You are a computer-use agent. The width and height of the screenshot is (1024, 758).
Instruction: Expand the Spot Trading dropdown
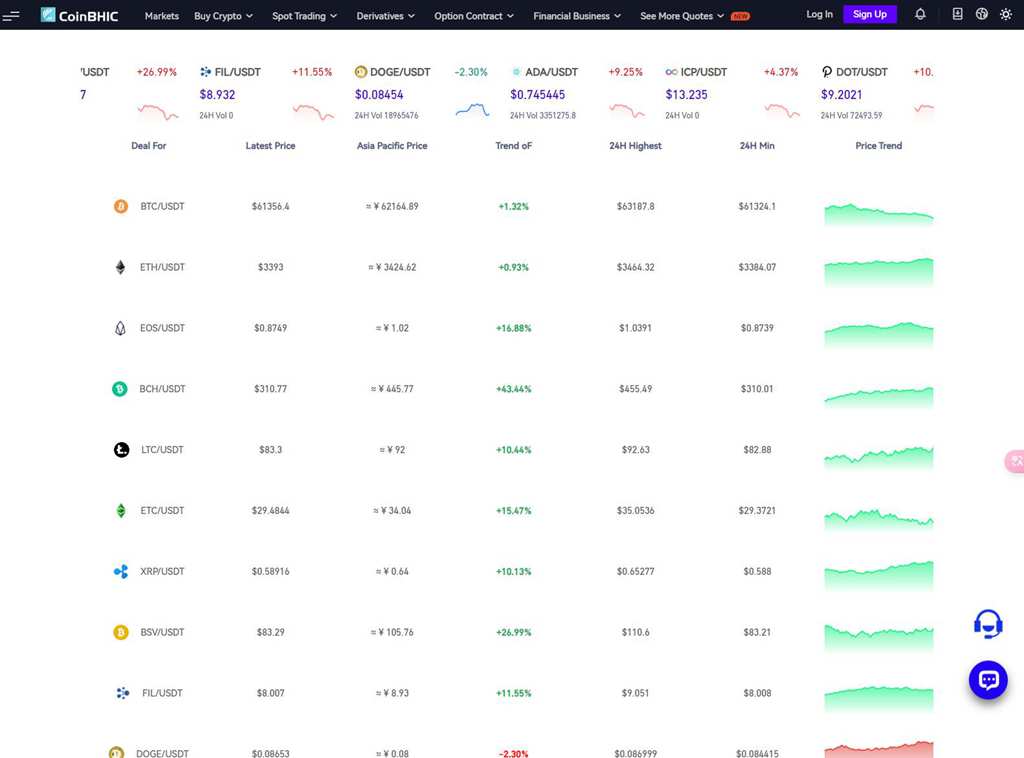(304, 16)
